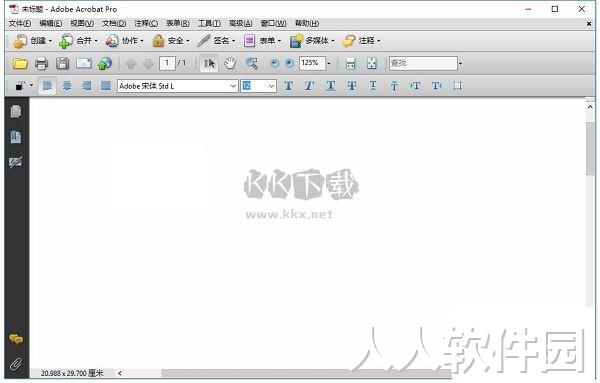Expand the 125% zoom level dropdown
Screen dimensions: 600x383
click(329, 63)
